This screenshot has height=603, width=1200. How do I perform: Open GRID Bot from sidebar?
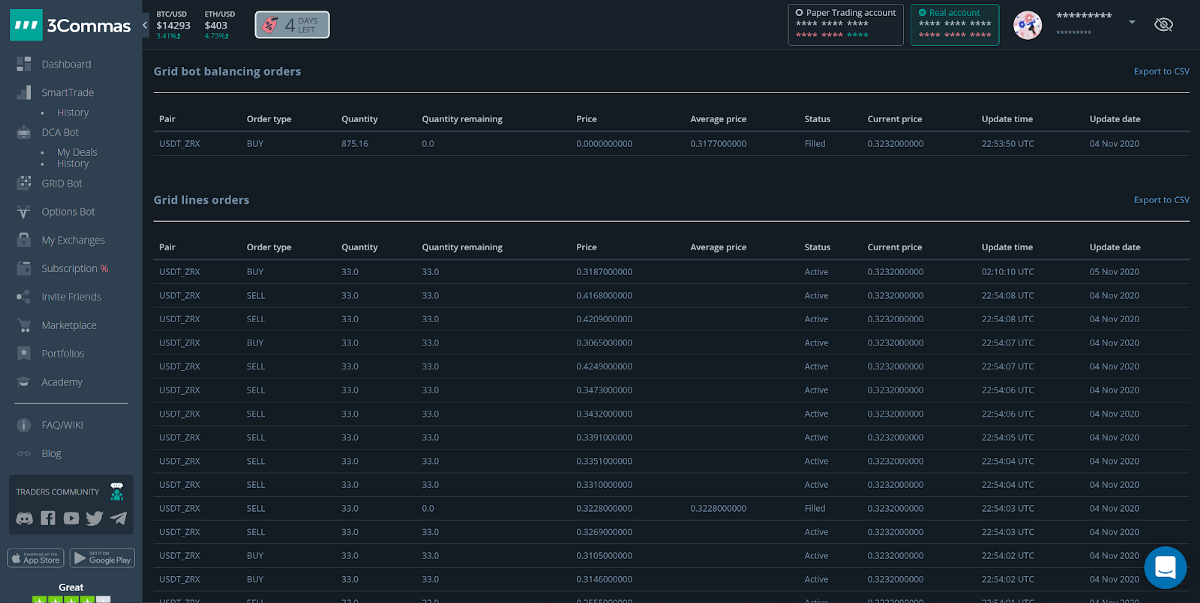click(61, 183)
